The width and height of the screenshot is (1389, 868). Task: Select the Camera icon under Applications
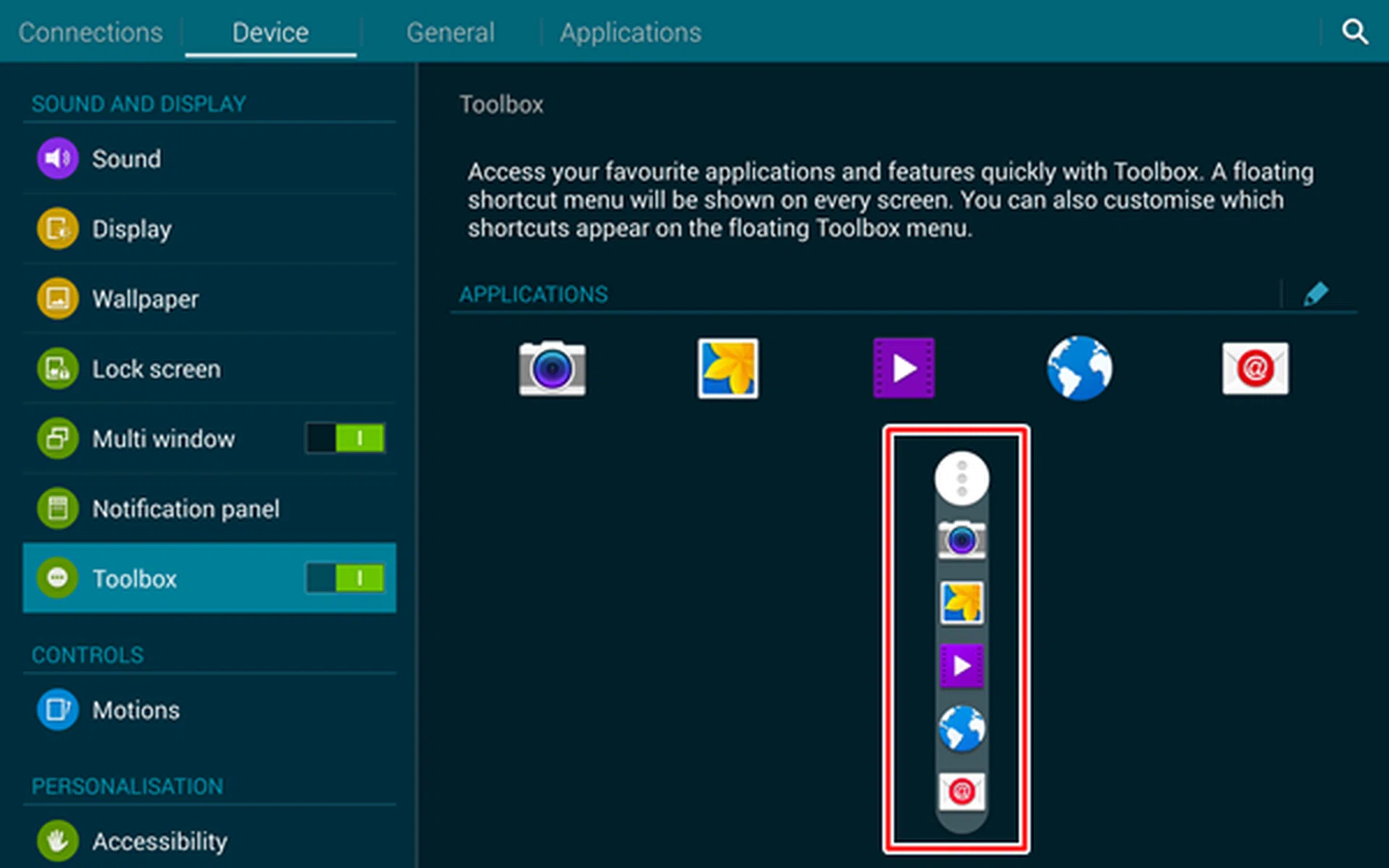click(x=553, y=368)
